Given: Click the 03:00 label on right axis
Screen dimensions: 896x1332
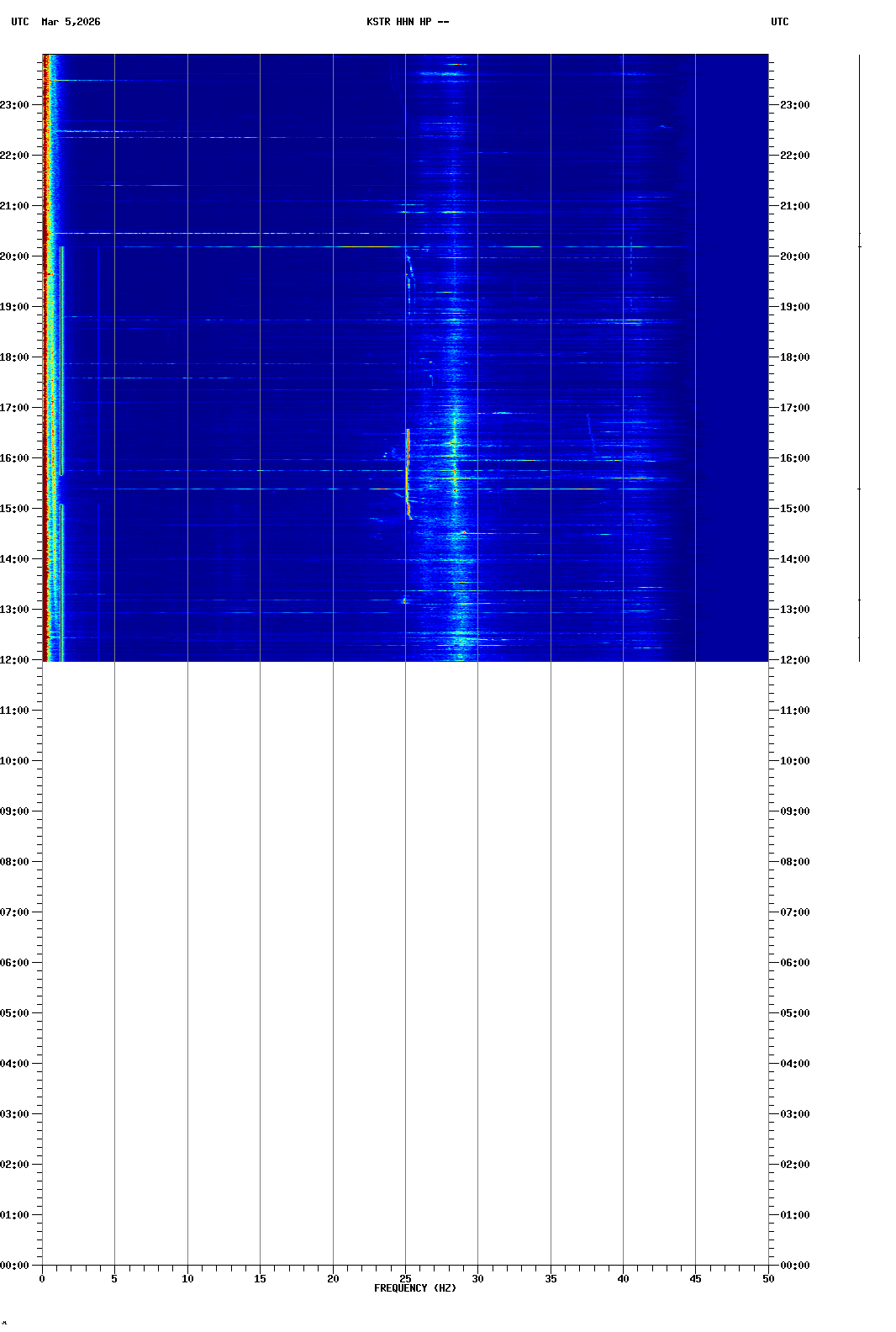Looking at the screenshot, I should (794, 1114).
